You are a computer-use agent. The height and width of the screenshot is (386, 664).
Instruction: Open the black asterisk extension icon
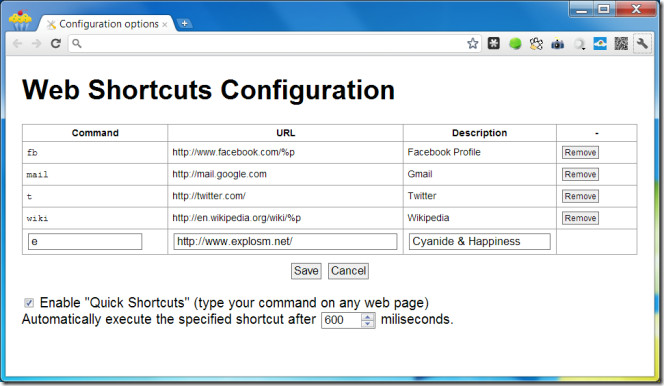point(494,43)
